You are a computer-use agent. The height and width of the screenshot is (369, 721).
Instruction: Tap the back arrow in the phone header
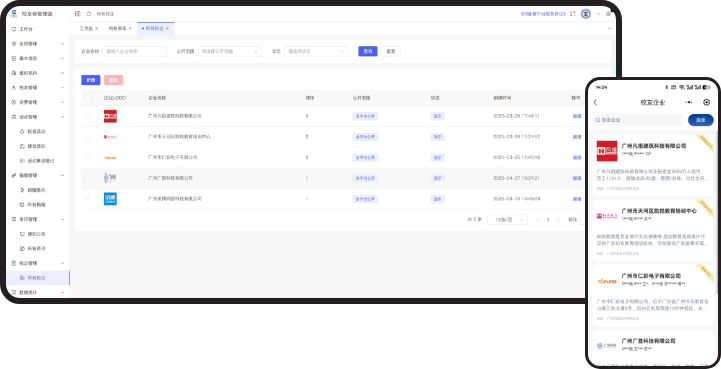click(x=595, y=102)
